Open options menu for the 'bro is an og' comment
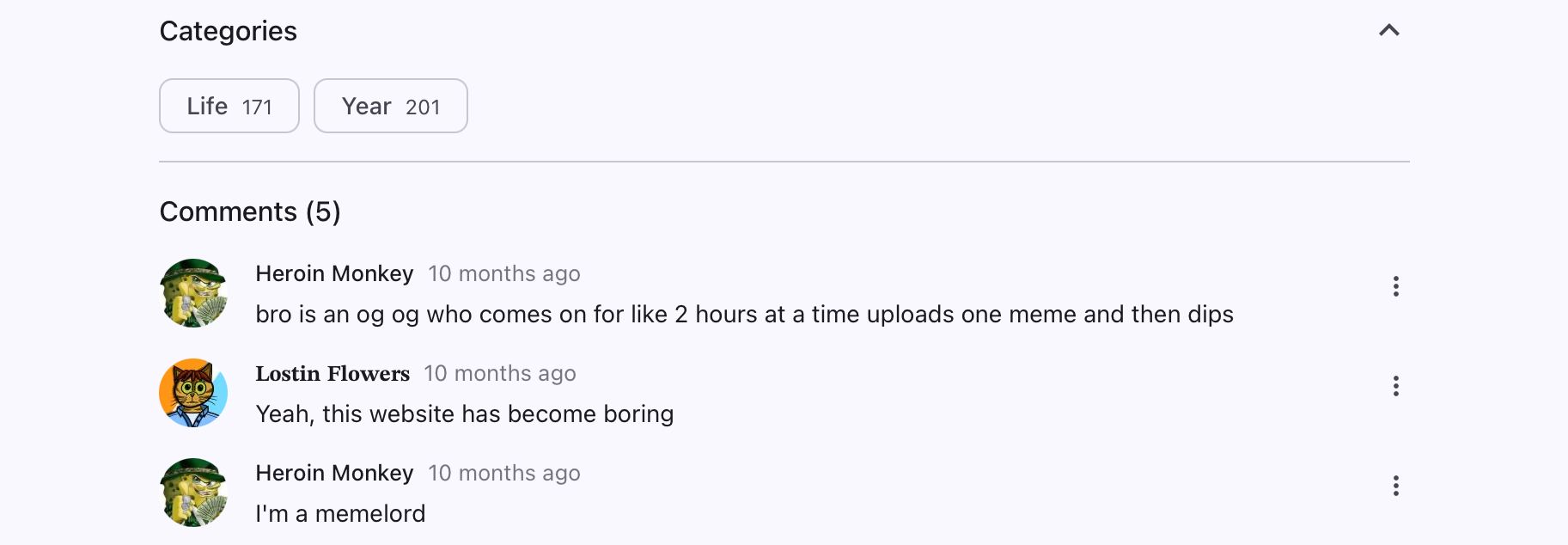The height and width of the screenshot is (545, 1568). click(x=1395, y=286)
